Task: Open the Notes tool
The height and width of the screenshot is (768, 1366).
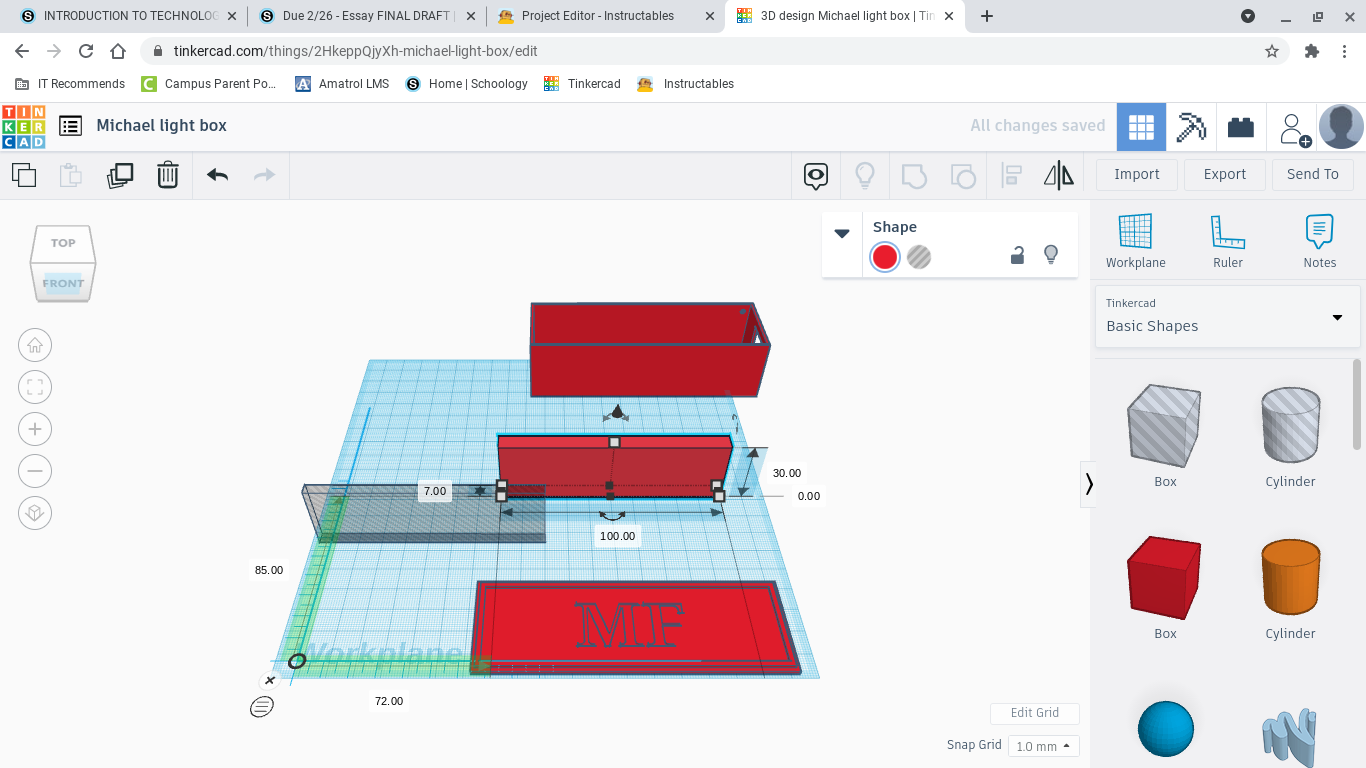Action: (1319, 241)
